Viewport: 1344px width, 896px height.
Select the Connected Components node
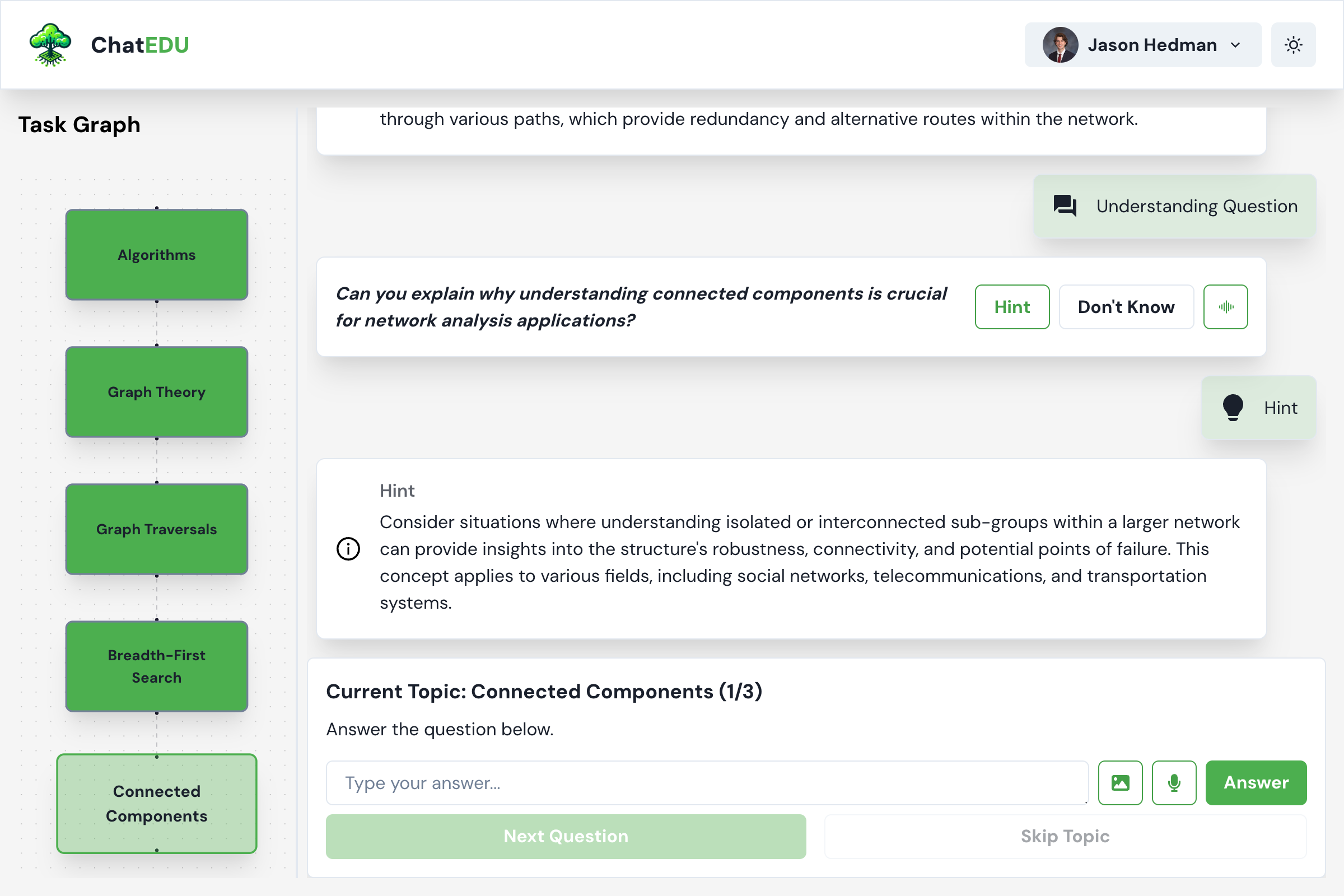[157, 804]
